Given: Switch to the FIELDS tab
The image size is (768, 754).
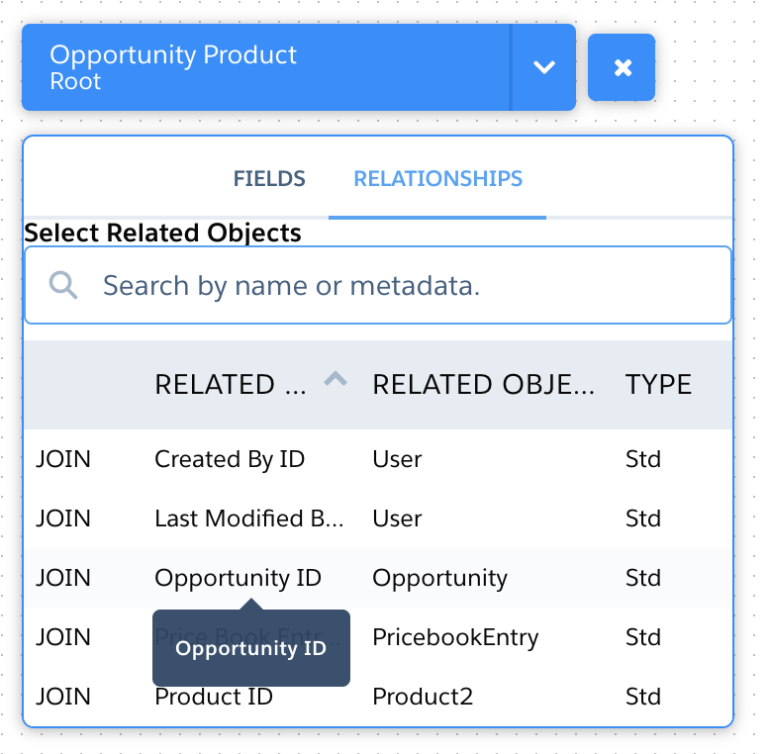Looking at the screenshot, I should [269, 179].
